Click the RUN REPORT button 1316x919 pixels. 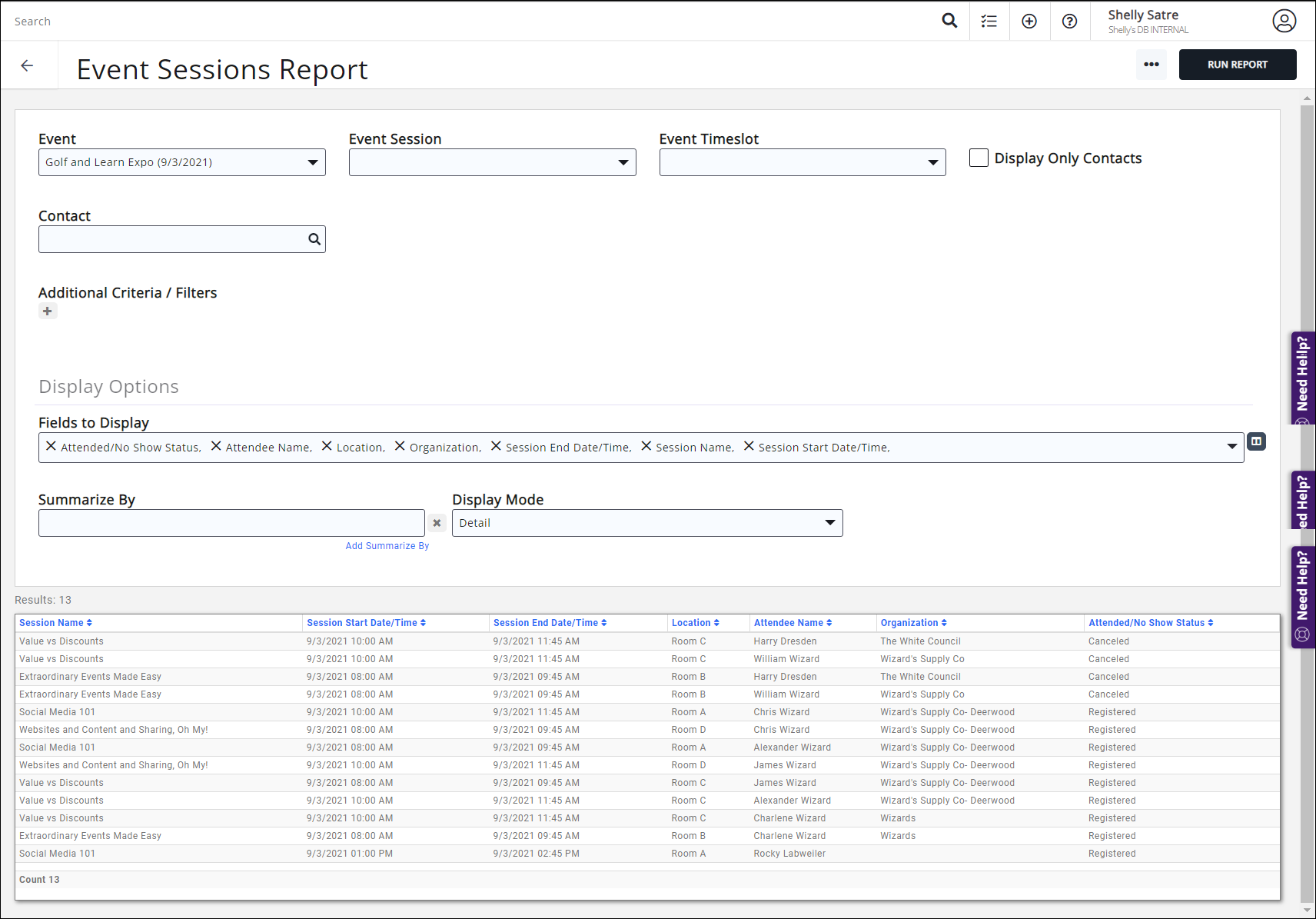[1237, 65]
